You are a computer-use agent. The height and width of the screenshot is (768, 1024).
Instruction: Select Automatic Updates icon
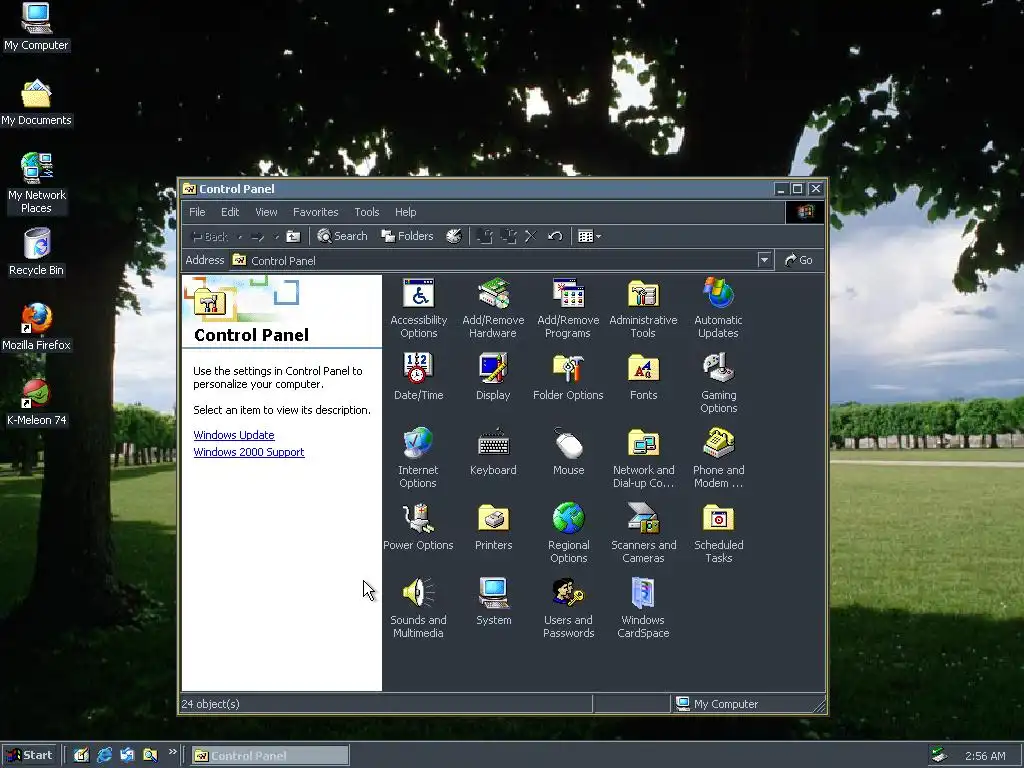[718, 308]
